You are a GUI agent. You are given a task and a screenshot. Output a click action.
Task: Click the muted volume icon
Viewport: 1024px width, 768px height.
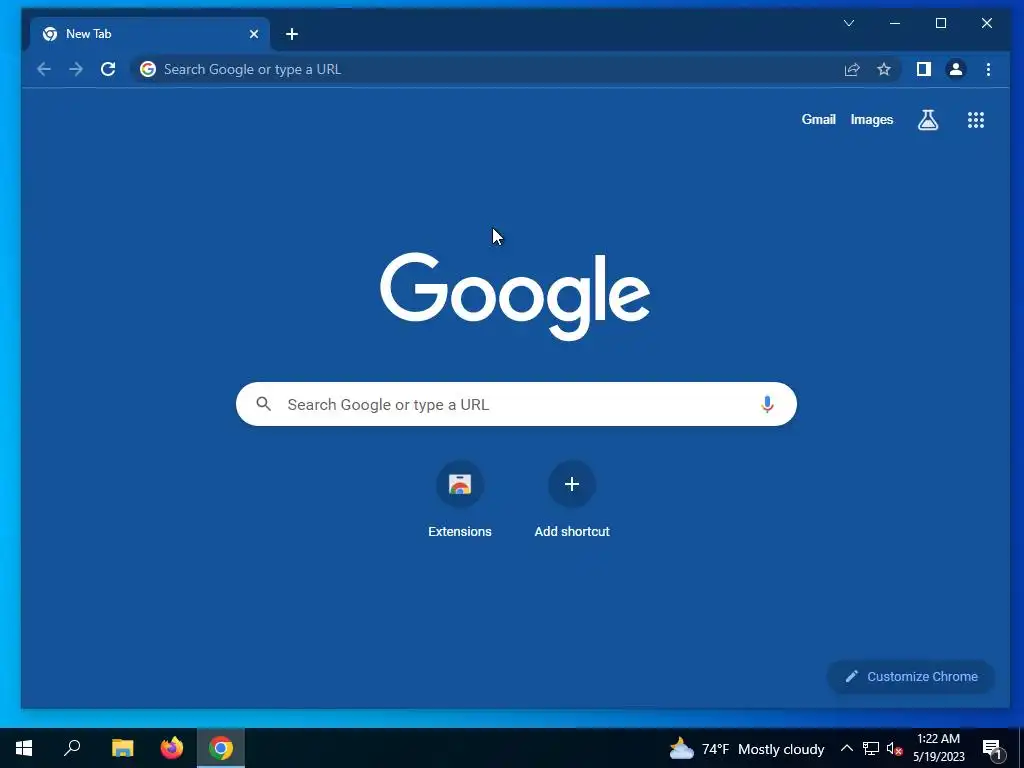coord(894,748)
